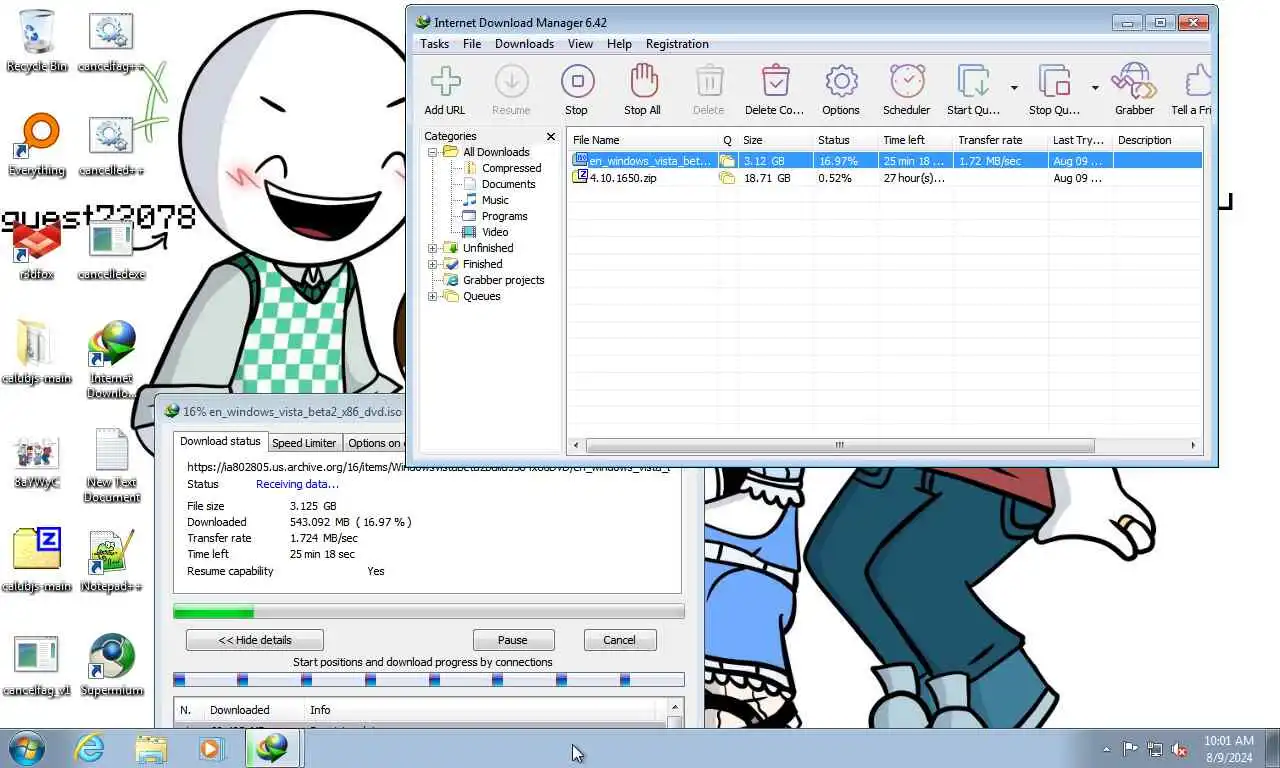Sort by the File Name column header
Viewport: 1280px width, 768px height.
(x=642, y=140)
